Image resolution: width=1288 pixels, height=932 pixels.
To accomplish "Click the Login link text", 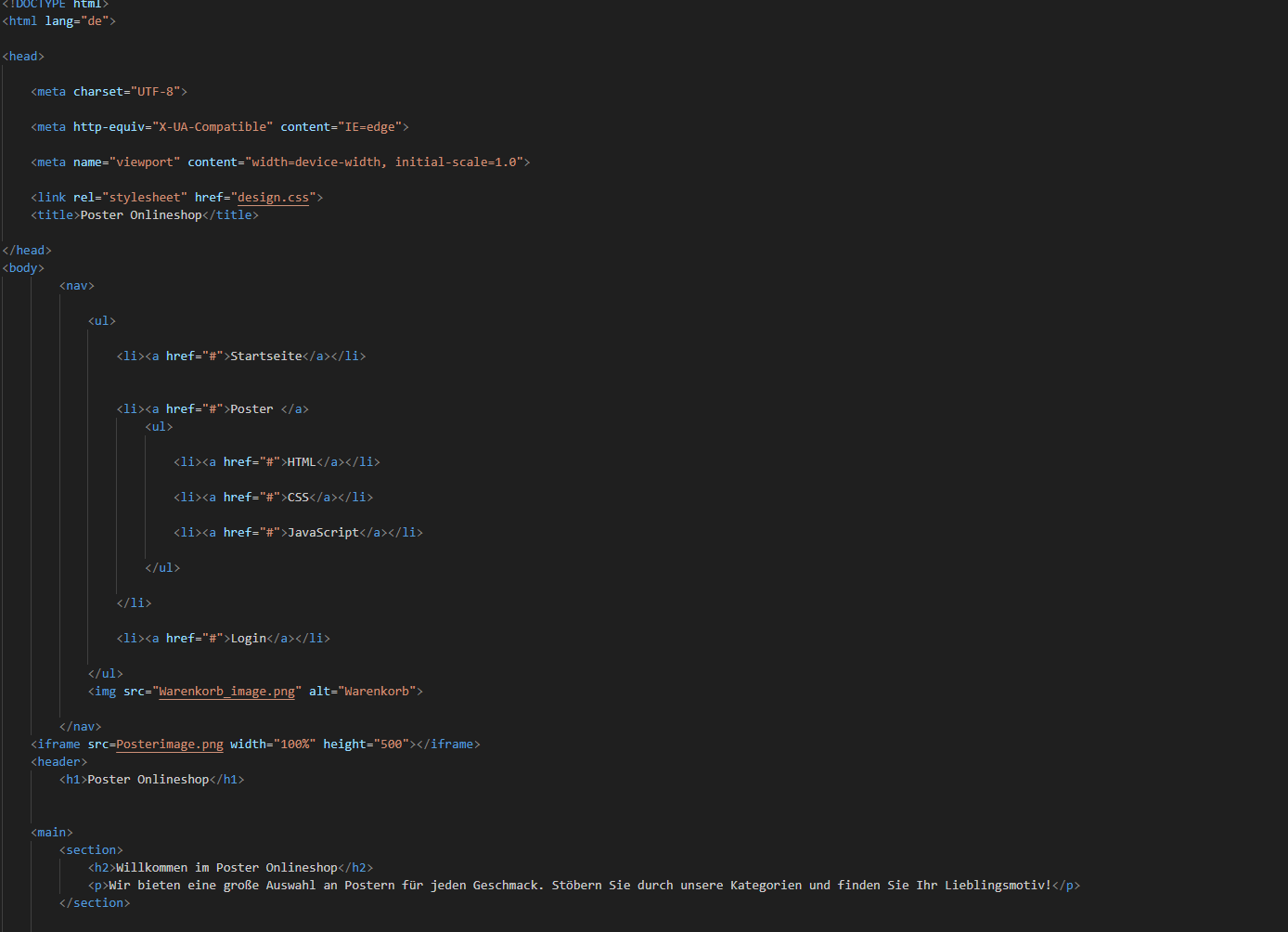I will point(248,638).
